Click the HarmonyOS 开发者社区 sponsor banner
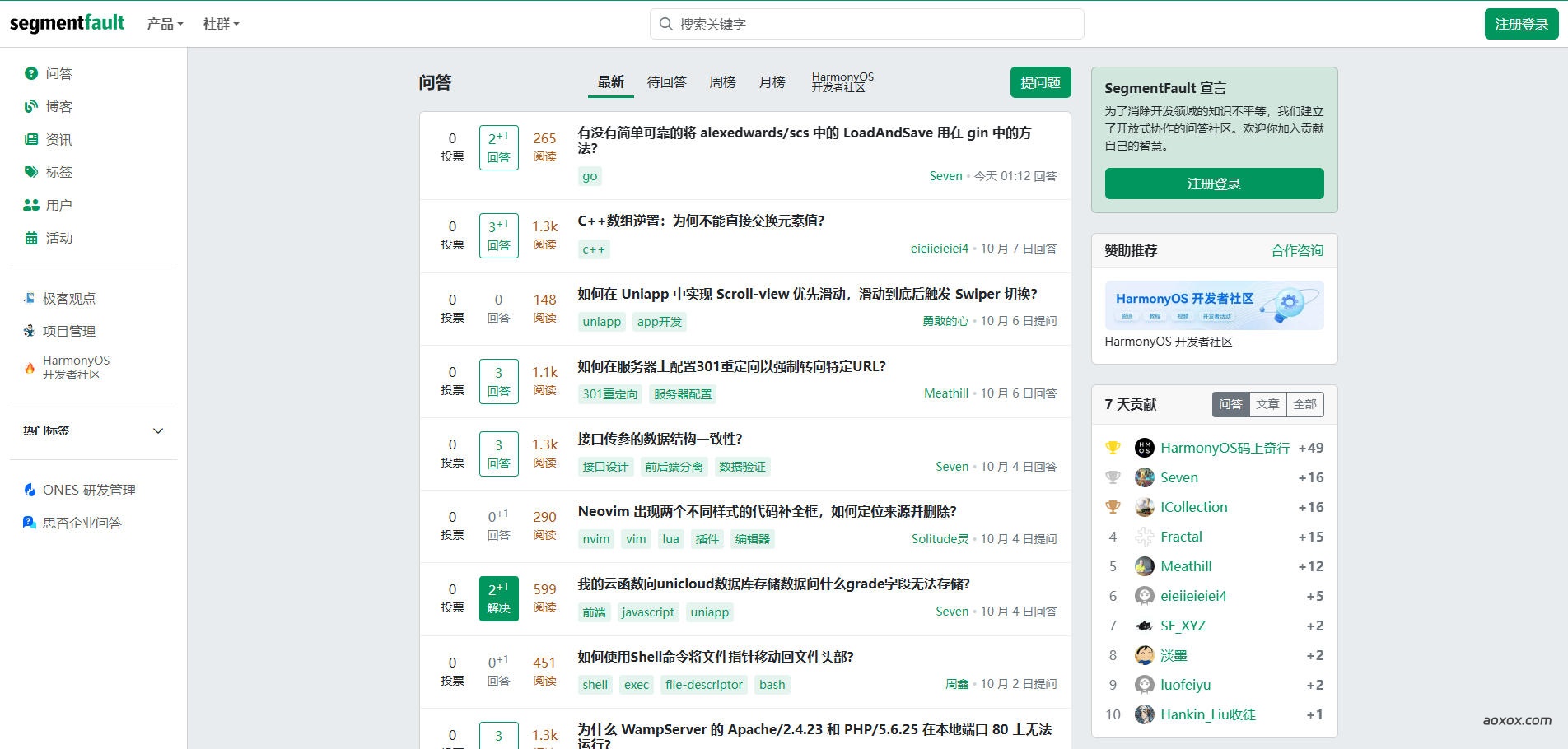The width and height of the screenshot is (1568, 749). tap(1214, 305)
